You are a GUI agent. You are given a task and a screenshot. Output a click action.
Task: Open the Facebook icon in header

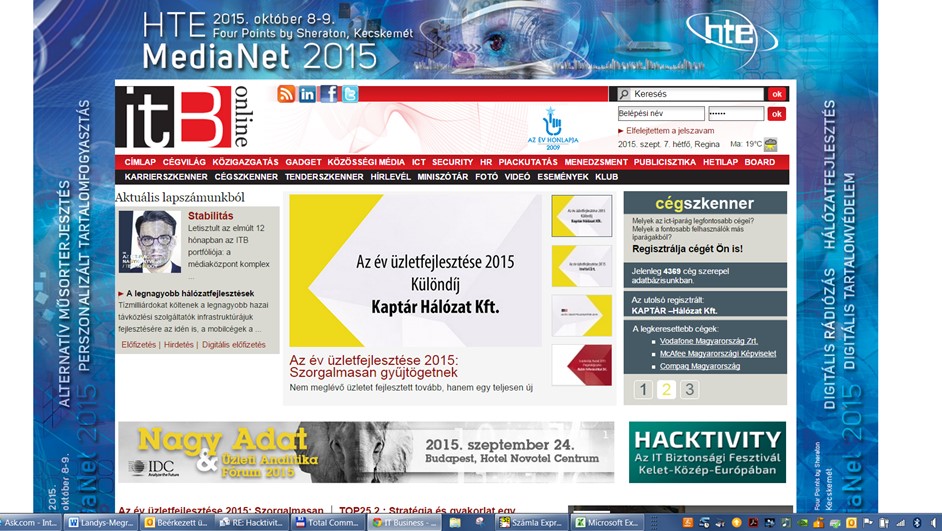tap(329, 94)
